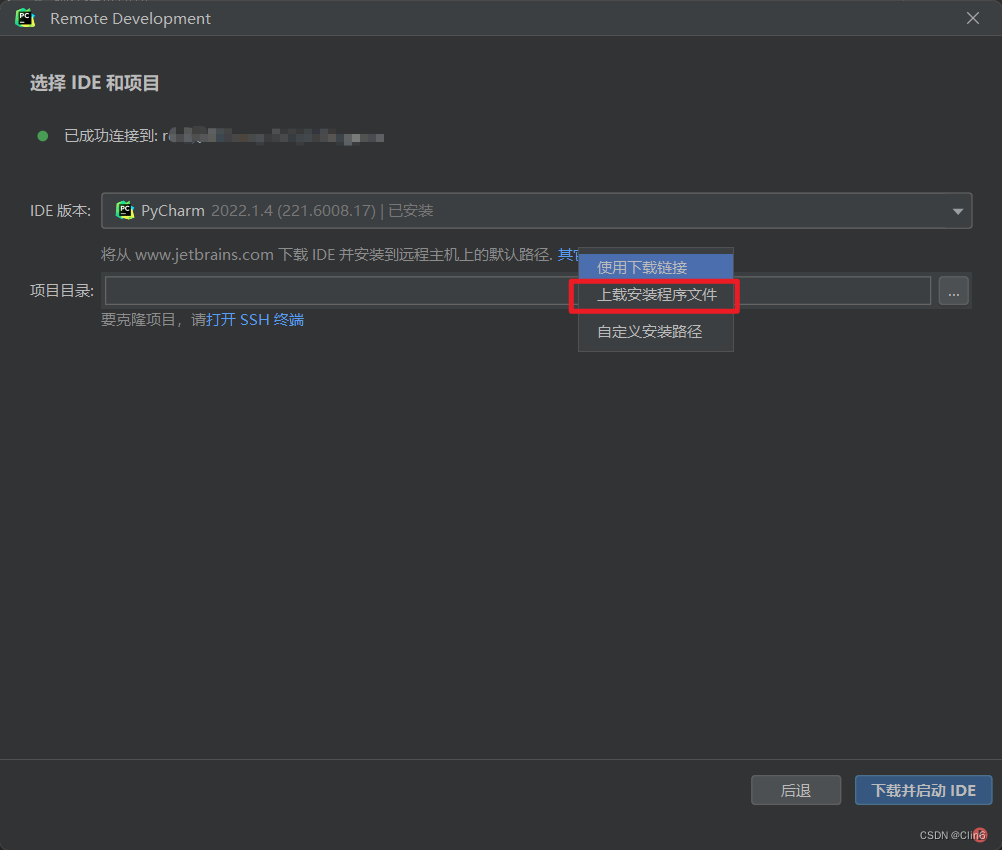The height and width of the screenshot is (850, 1002).
Task: Click the 'IDE 版本:' label
Action: pyautogui.click(x=60, y=211)
